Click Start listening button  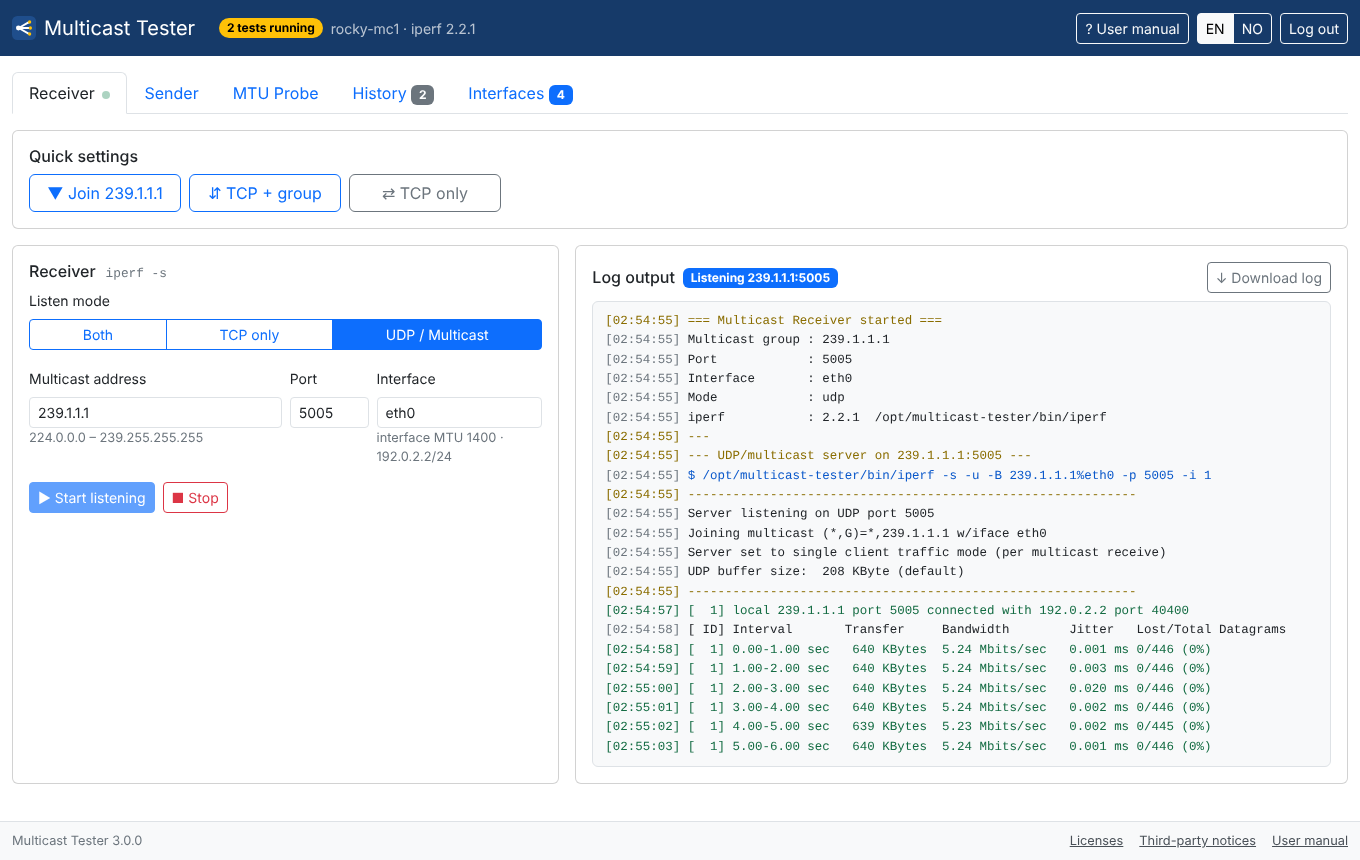click(92, 498)
